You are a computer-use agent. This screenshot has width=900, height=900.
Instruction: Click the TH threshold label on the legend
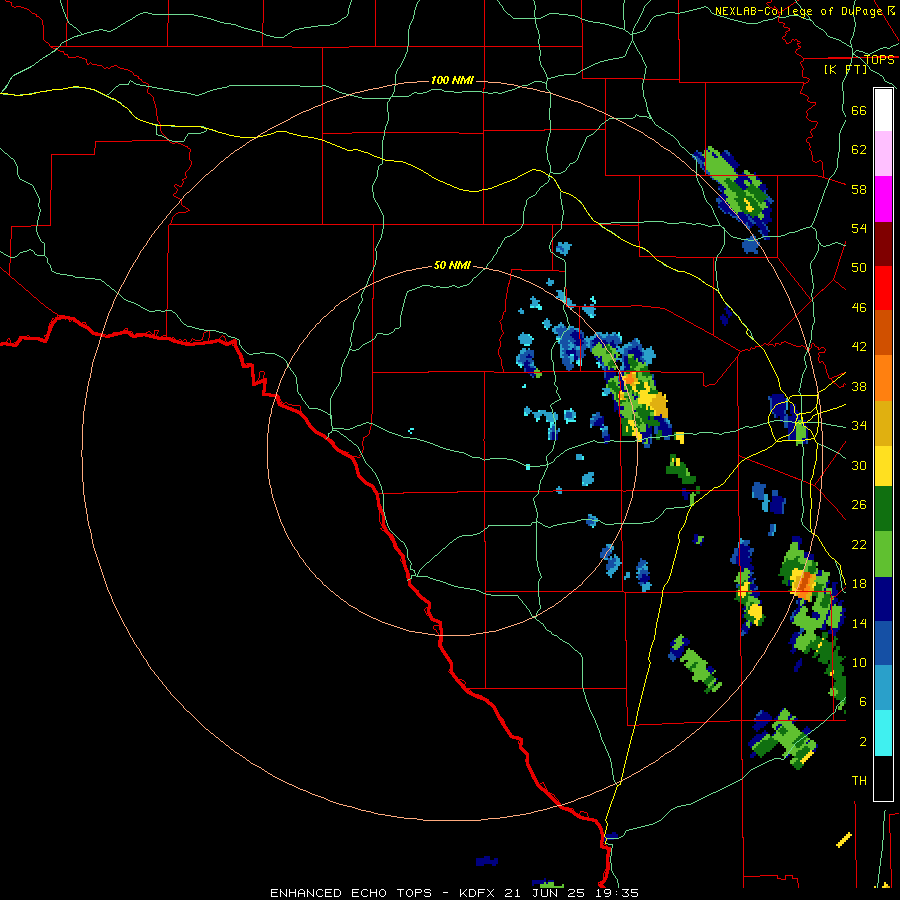[859, 781]
